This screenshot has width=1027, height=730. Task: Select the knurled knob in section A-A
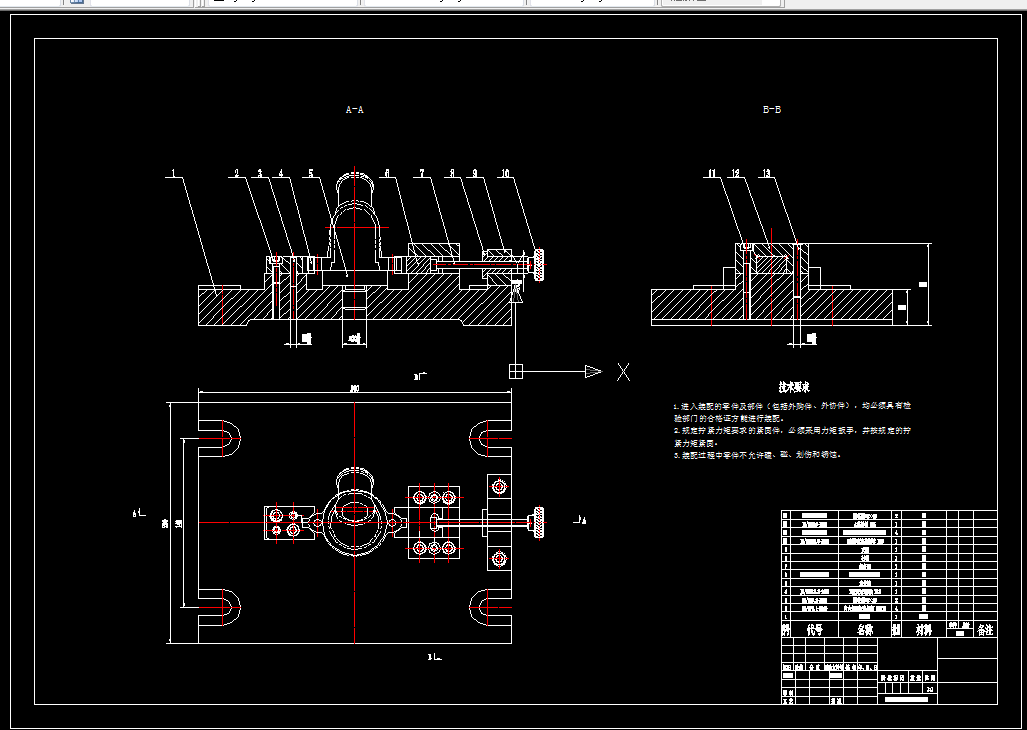click(539, 265)
